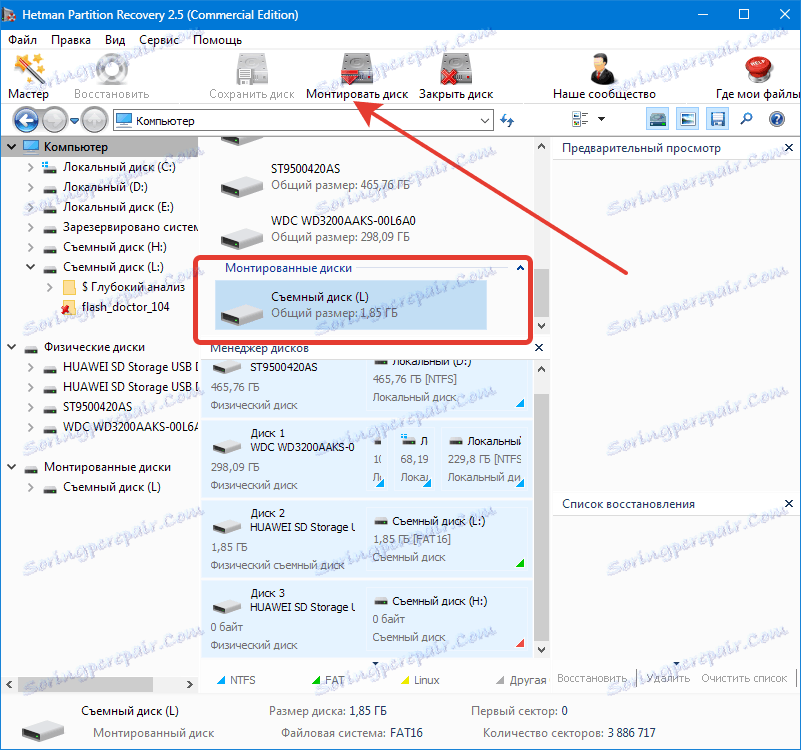Click the Сохранить диск toolbar icon
The image size is (801, 750).
(x=252, y=77)
